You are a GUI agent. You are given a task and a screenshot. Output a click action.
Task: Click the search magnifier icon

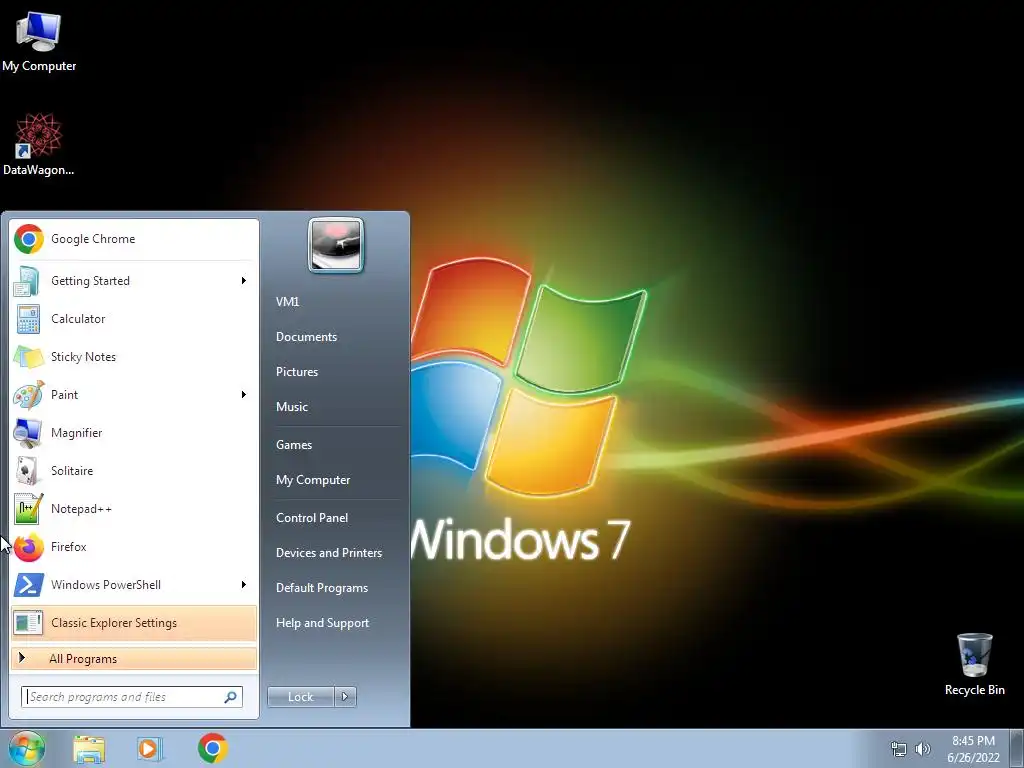231,697
